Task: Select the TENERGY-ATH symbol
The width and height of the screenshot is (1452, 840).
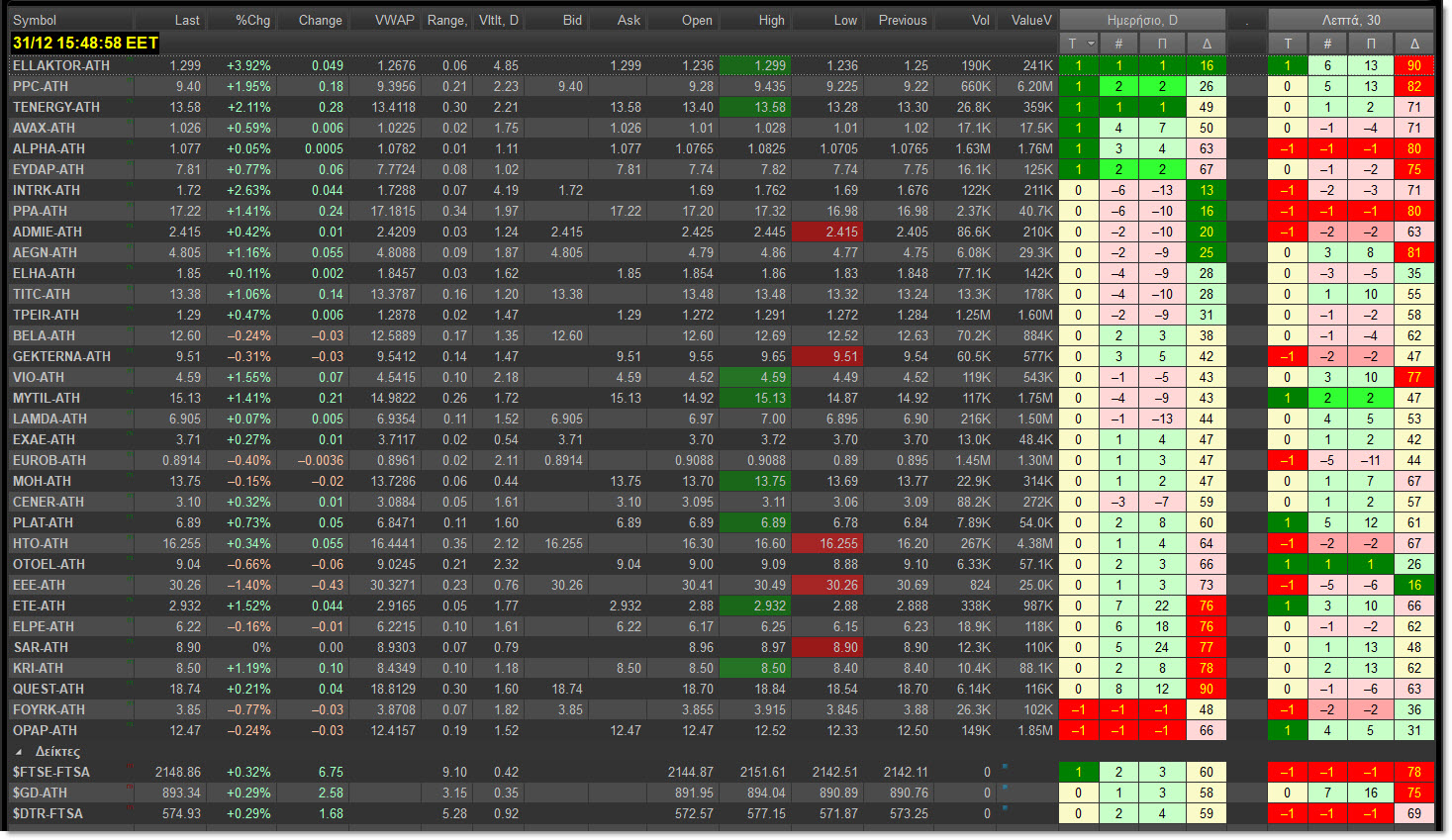Action: pyautogui.click(x=56, y=107)
